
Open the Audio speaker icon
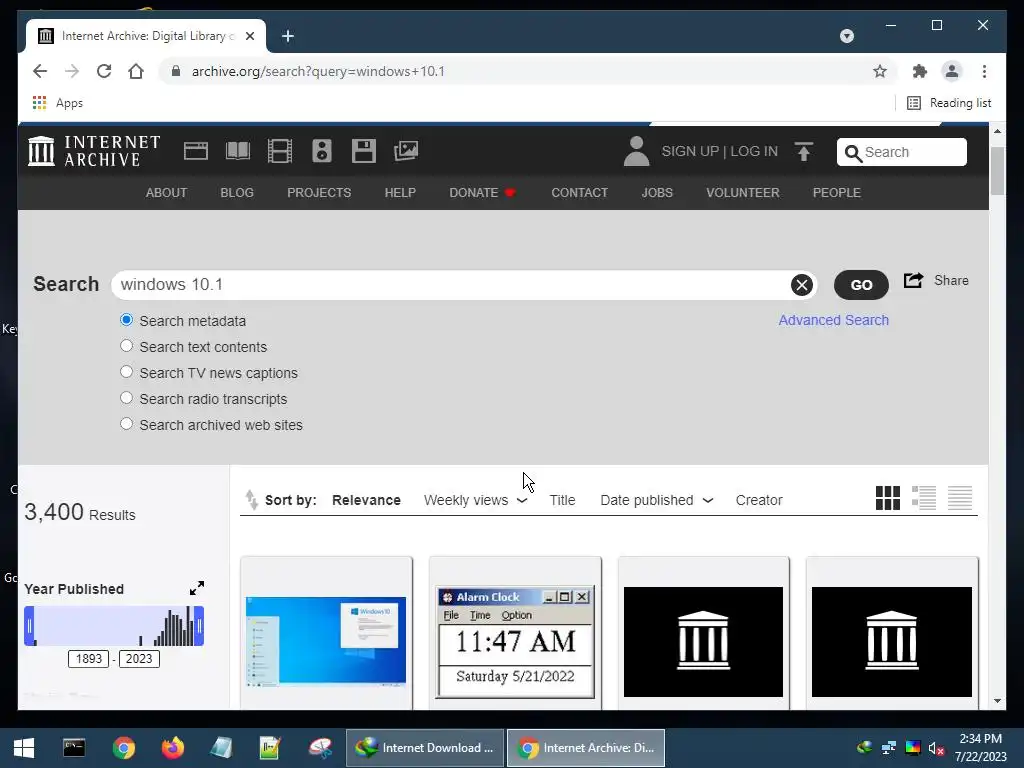(322, 151)
